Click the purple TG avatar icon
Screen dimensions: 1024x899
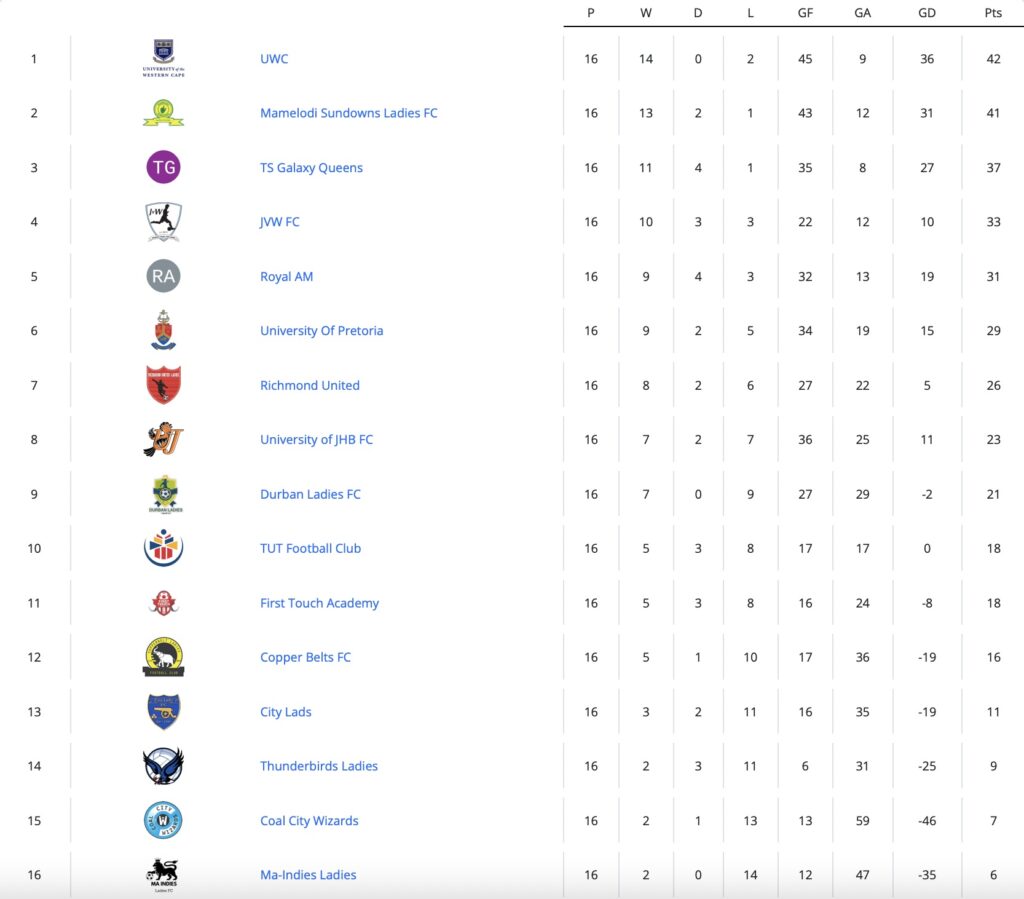pos(163,167)
